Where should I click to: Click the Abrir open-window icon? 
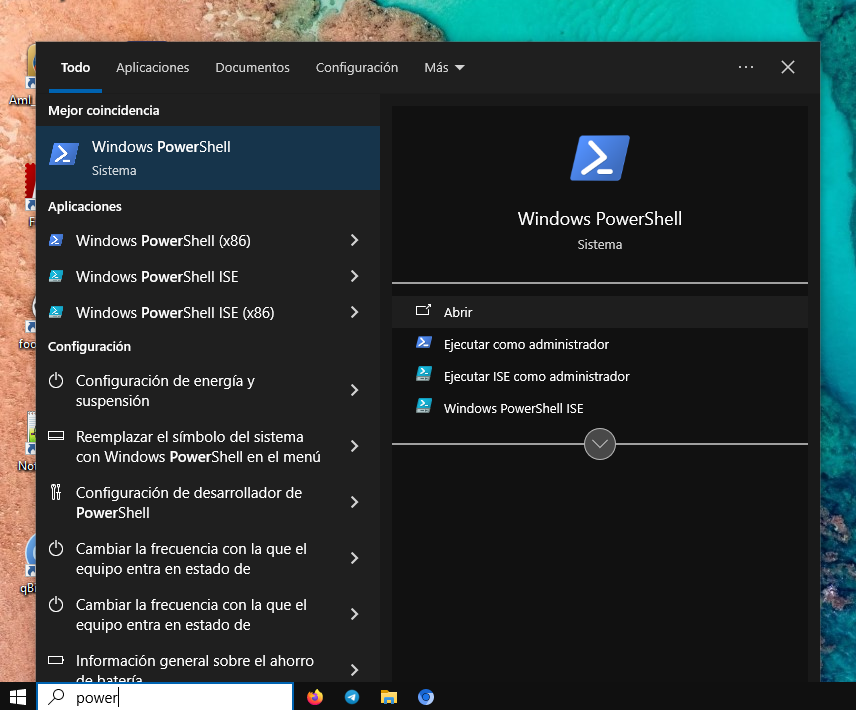423,311
